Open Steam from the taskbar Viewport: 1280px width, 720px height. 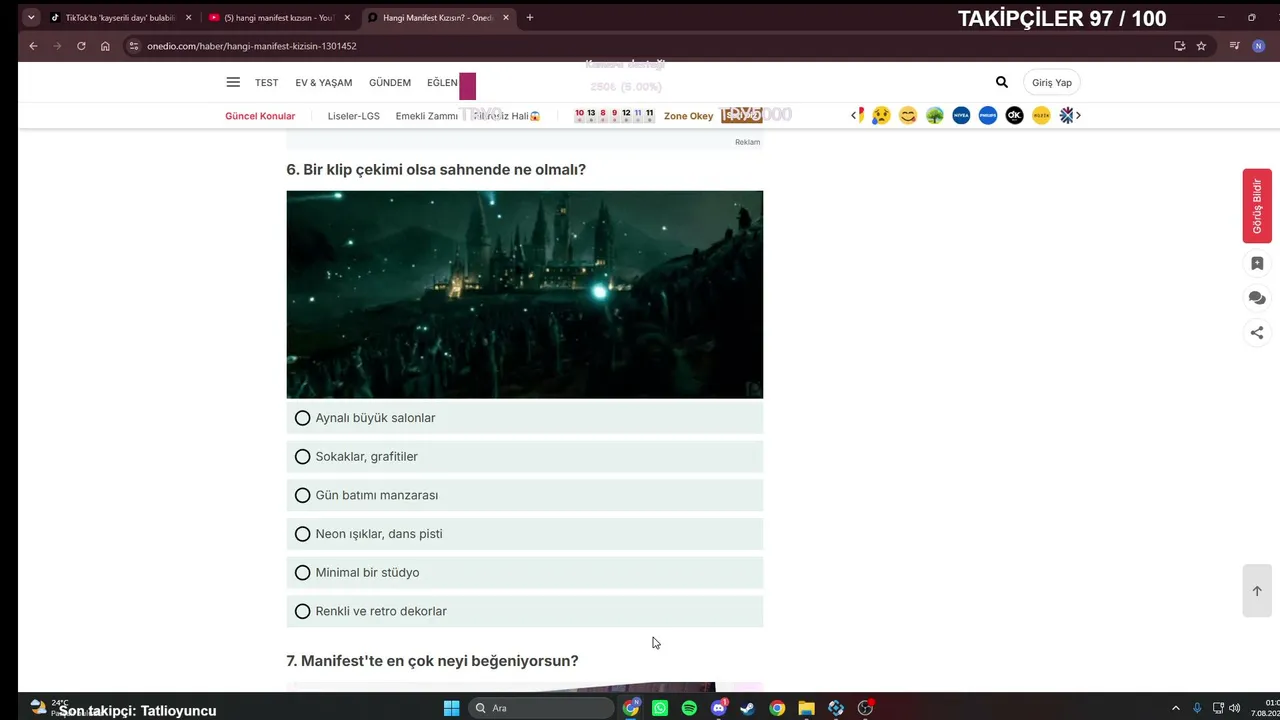click(x=747, y=708)
